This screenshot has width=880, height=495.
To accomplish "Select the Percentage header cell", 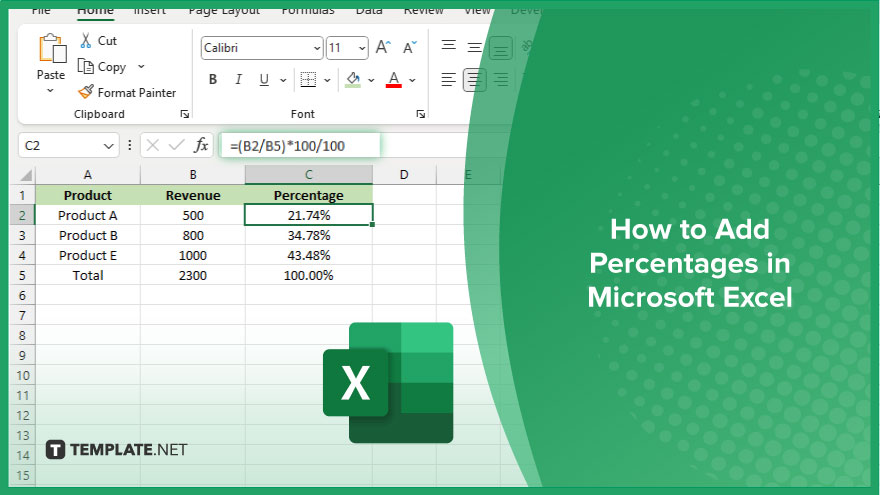I will pos(309,195).
